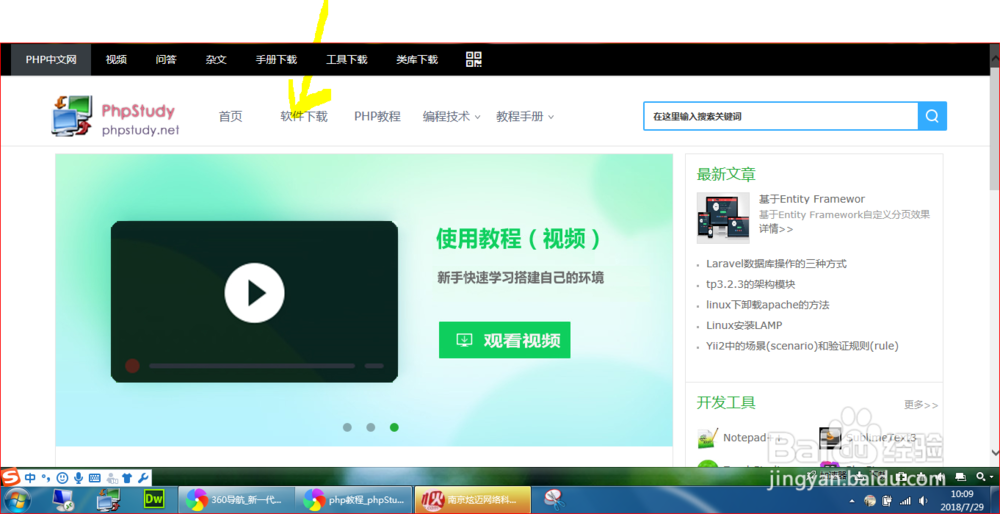Switch to the 南京炫迈网络科 taskbar window

pos(473,500)
